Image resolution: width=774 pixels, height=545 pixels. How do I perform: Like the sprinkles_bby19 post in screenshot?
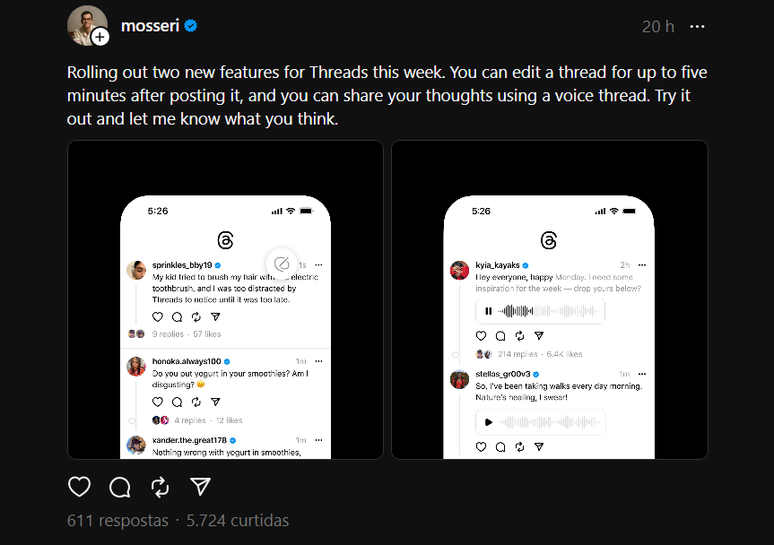(157, 316)
